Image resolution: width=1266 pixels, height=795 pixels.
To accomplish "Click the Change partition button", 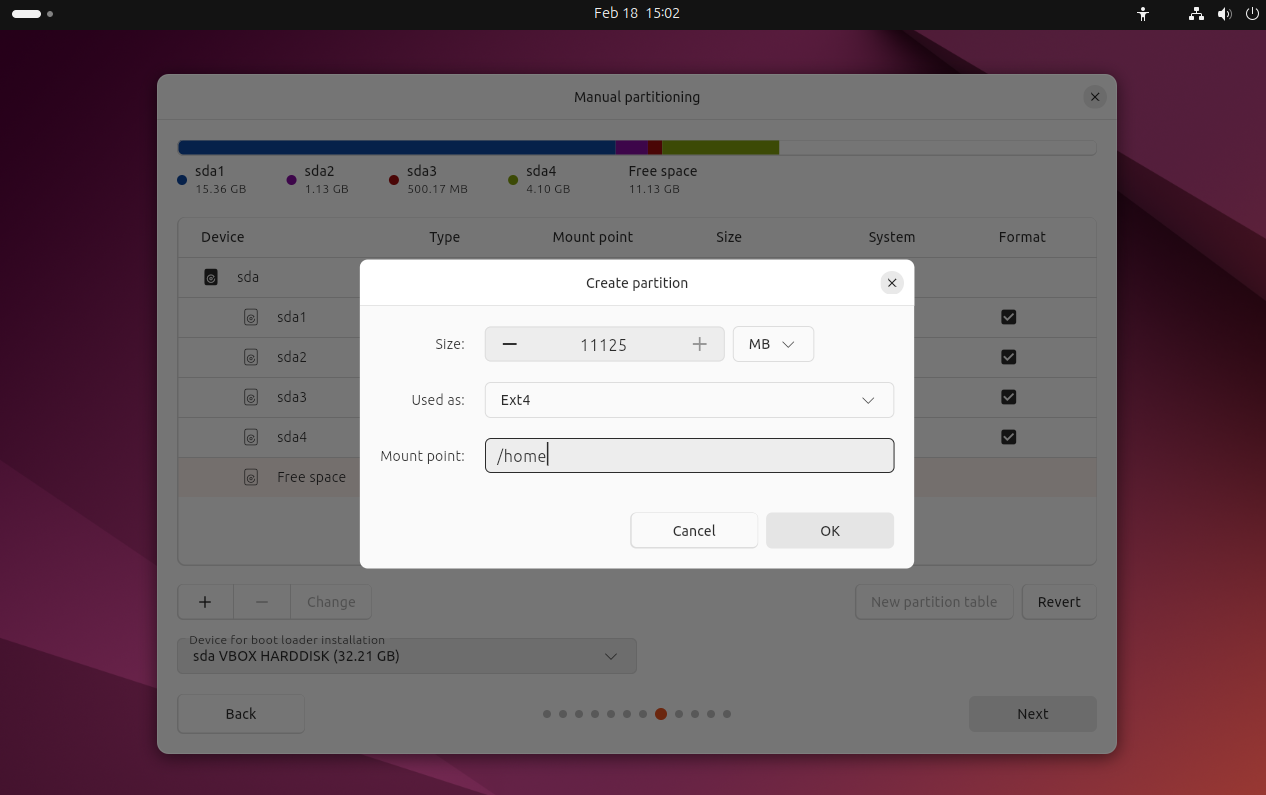I will (331, 602).
